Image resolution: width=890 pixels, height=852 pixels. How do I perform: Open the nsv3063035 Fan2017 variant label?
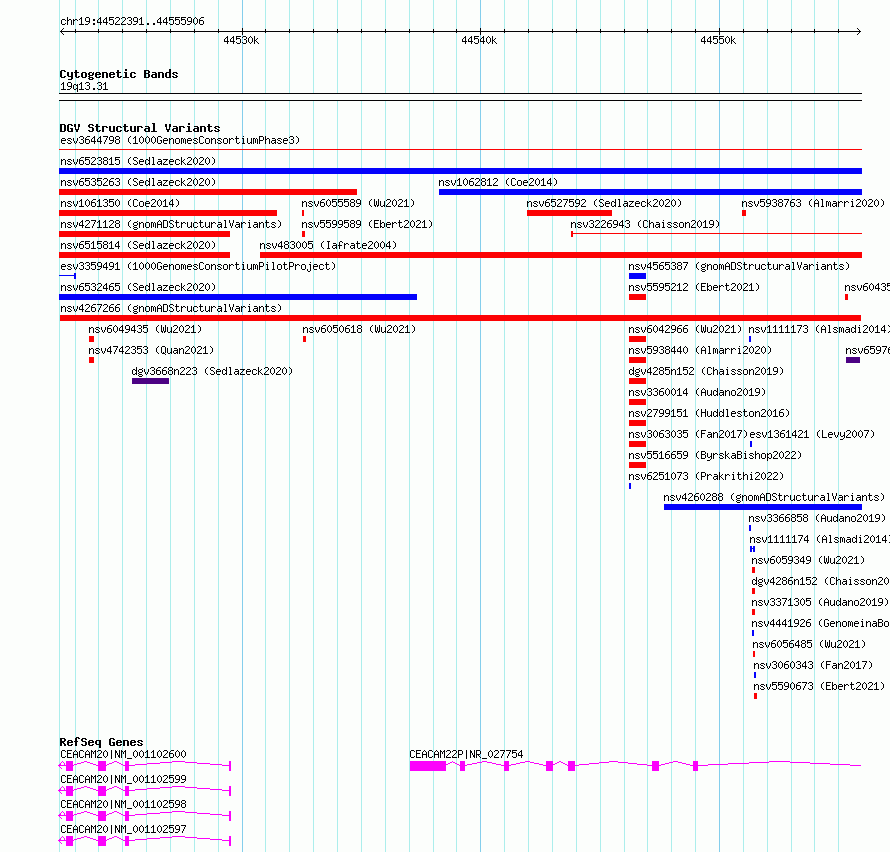click(x=687, y=434)
